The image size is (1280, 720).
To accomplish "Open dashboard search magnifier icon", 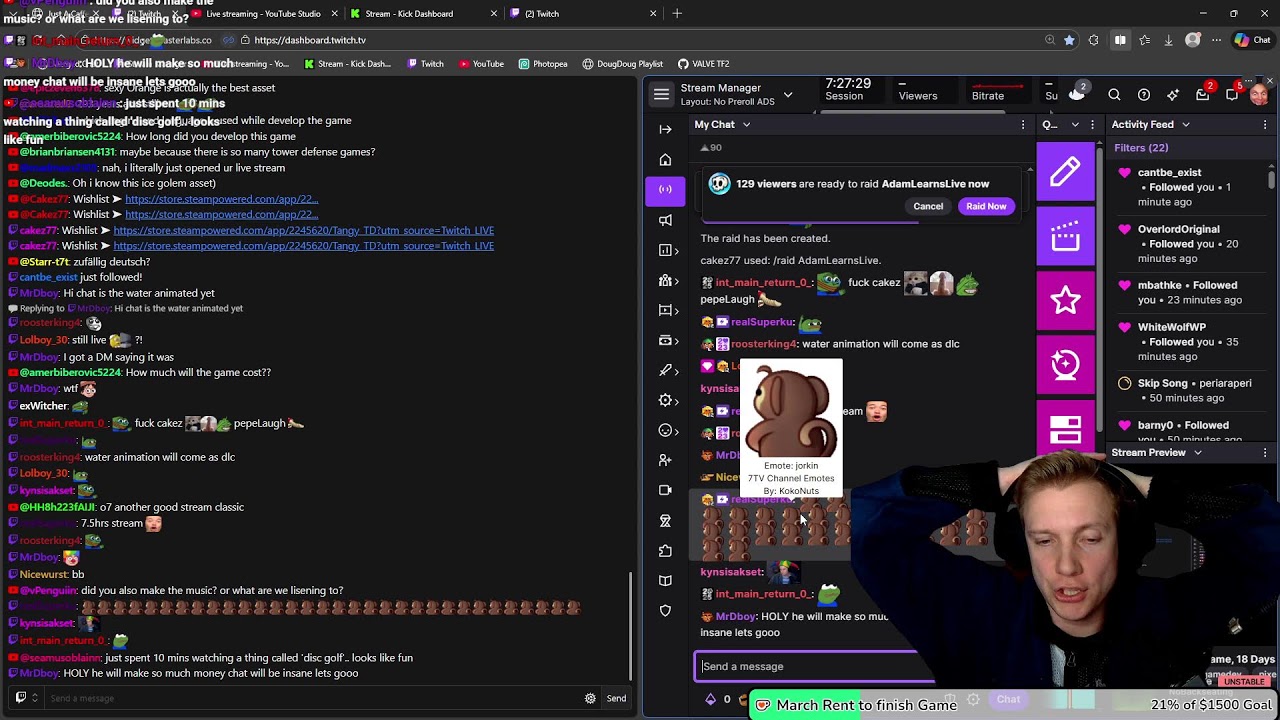I will coord(1114,95).
